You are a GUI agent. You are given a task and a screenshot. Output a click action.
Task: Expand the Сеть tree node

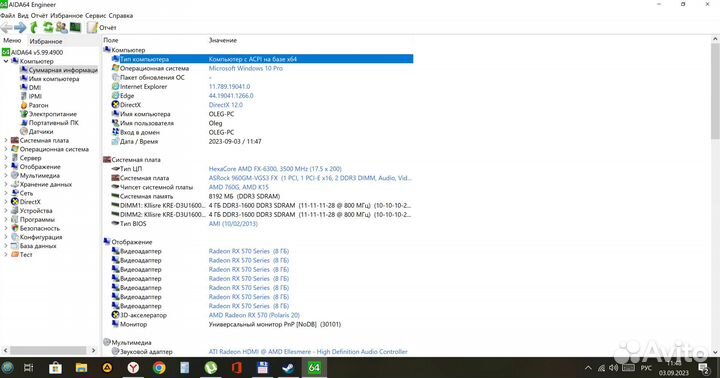coord(6,193)
